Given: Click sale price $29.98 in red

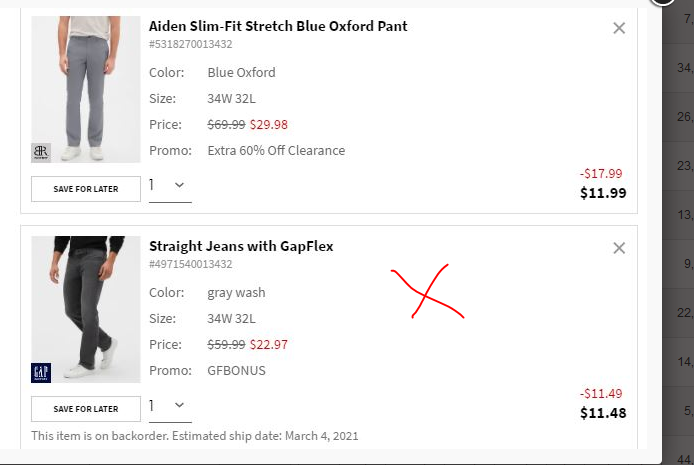Looking at the screenshot, I should [x=269, y=125].
